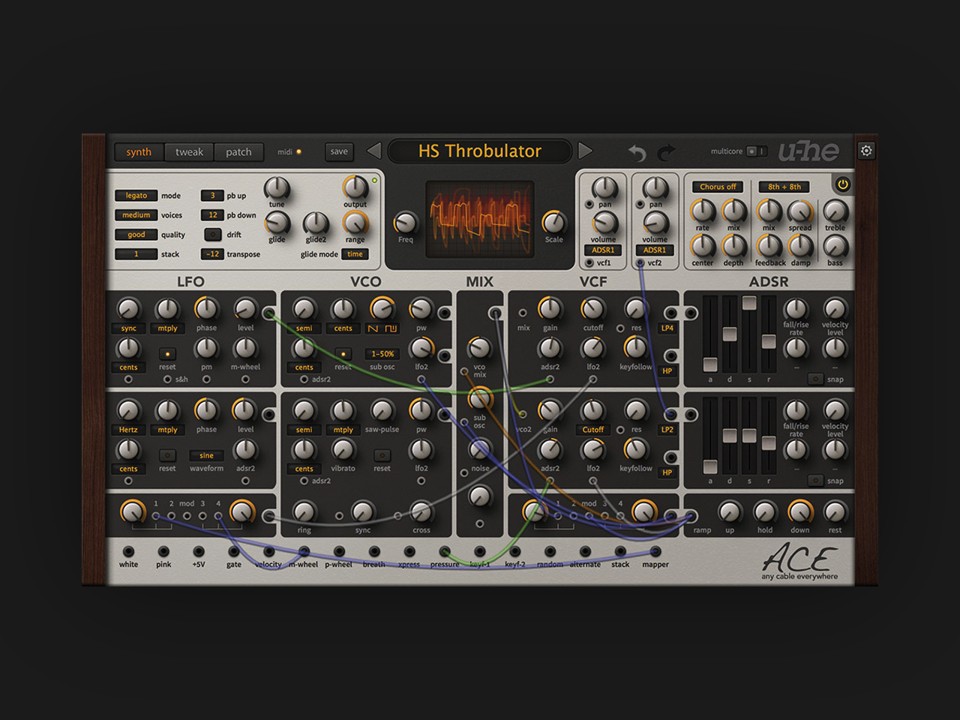Select the sawtooth waveform icon in VCO1
960x720 pixels.
coord(373,329)
